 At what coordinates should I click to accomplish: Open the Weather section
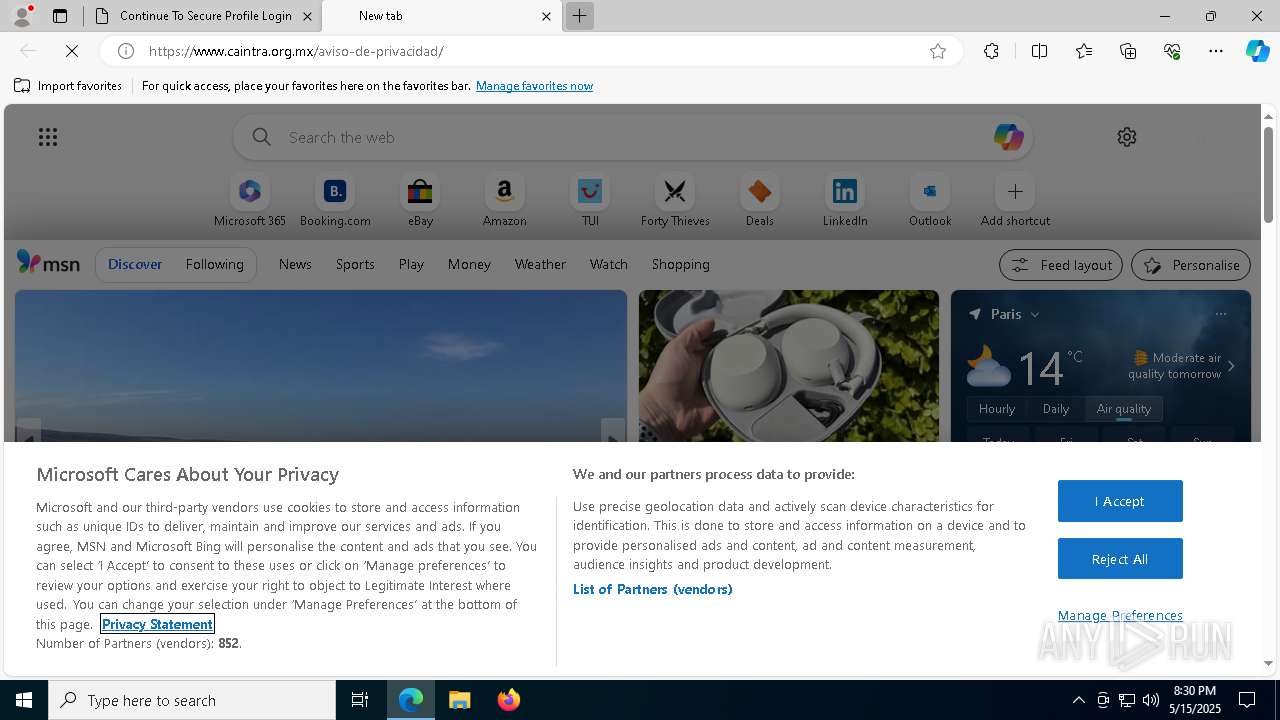pos(540,264)
